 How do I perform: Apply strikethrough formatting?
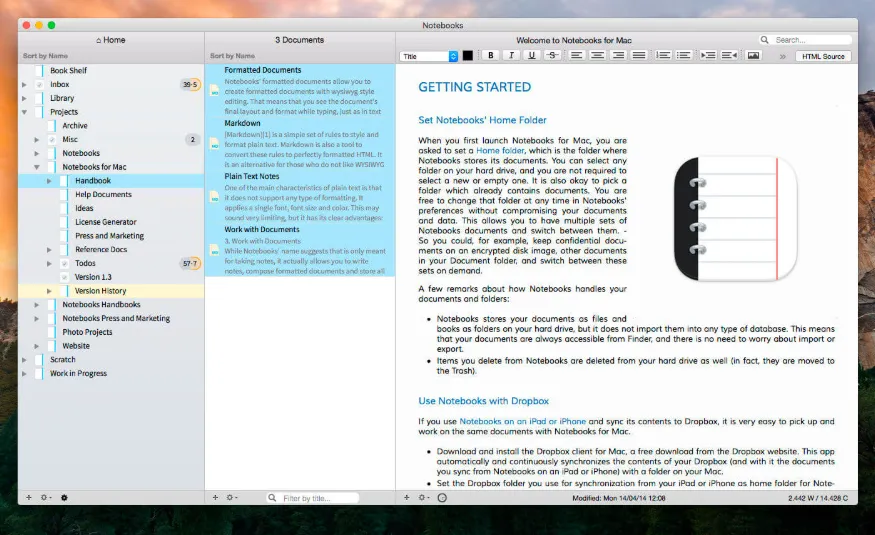tap(552, 55)
